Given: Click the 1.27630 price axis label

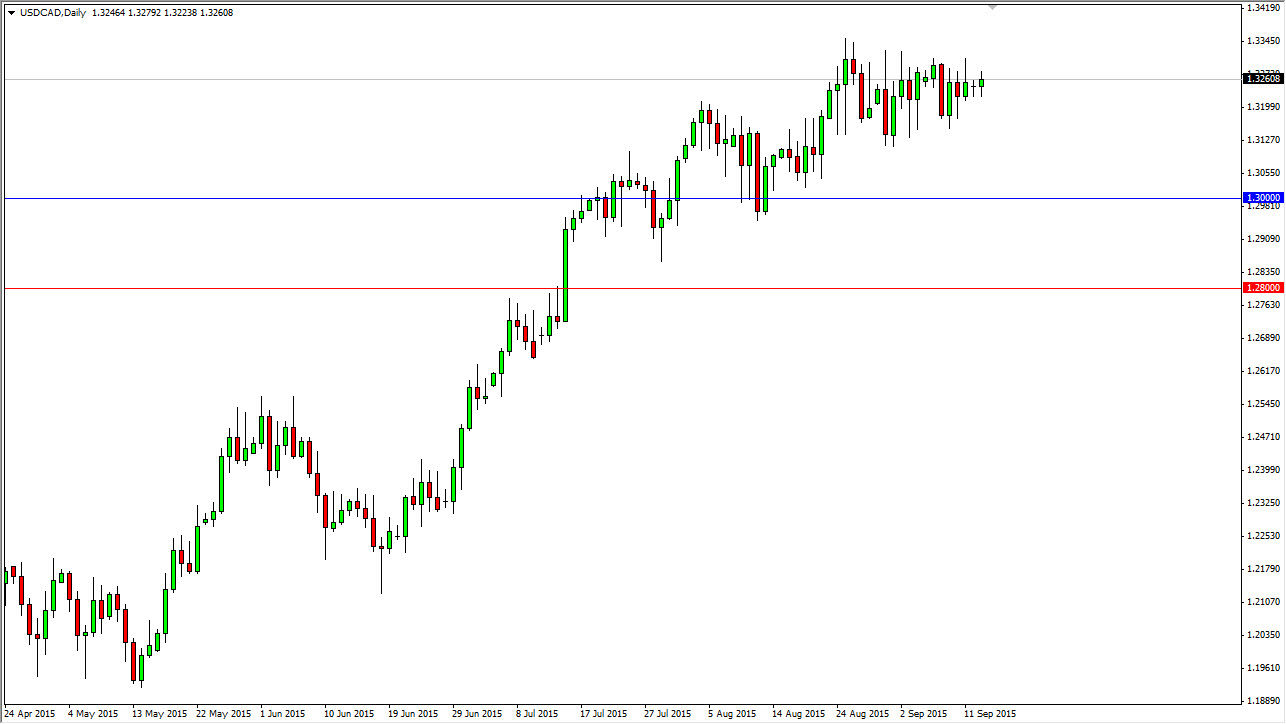Looking at the screenshot, I should click(1264, 305).
